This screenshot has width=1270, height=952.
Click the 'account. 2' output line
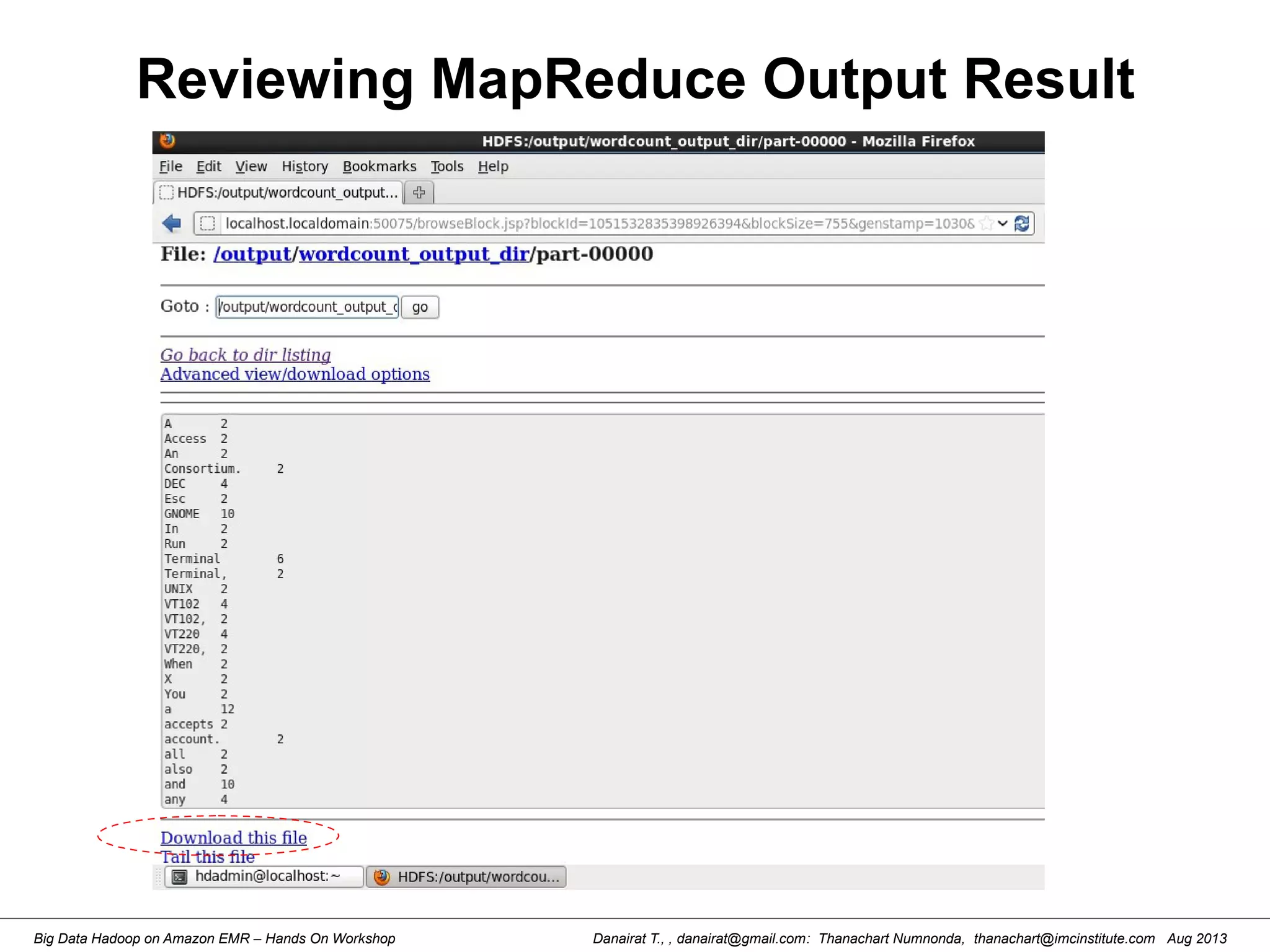(x=224, y=739)
